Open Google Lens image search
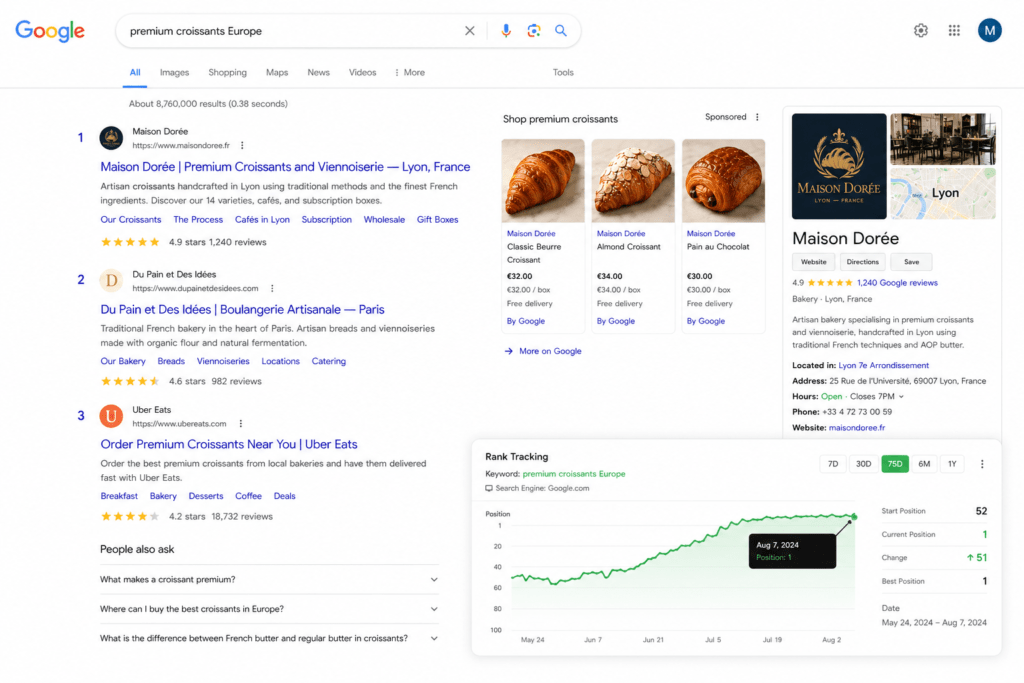The image size is (1024, 683). pos(534,31)
